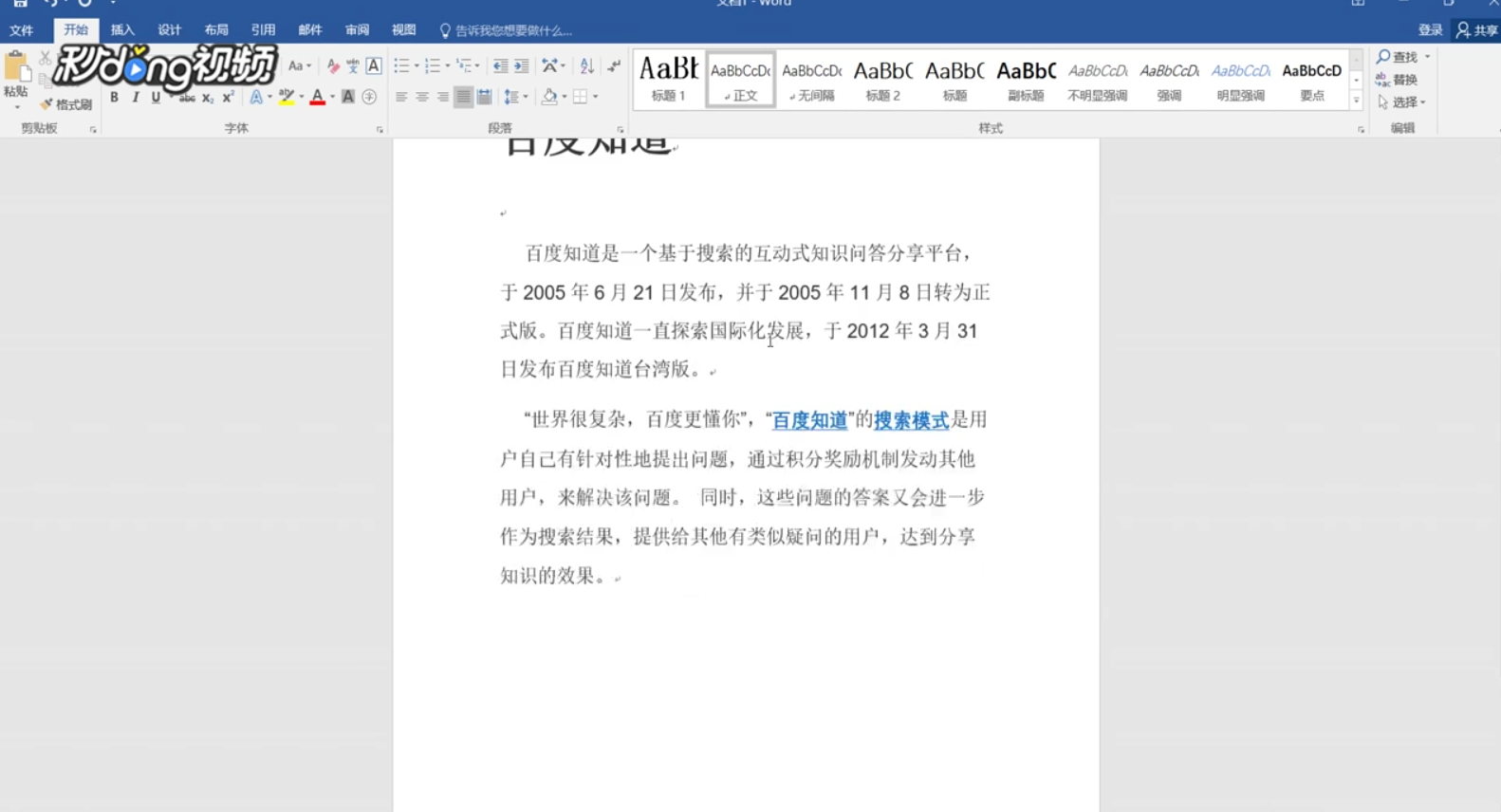The image size is (1501, 812).
Task: Click the Text Effects outlined A icon
Action: [x=256, y=97]
